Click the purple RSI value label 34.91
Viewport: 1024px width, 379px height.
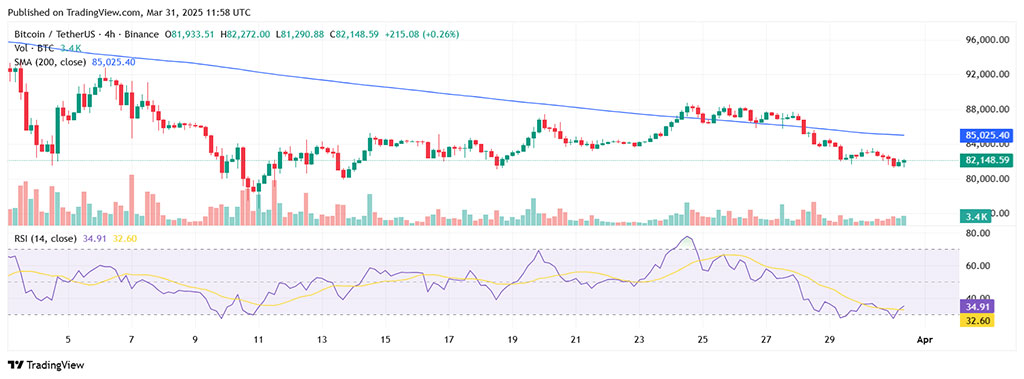976,306
